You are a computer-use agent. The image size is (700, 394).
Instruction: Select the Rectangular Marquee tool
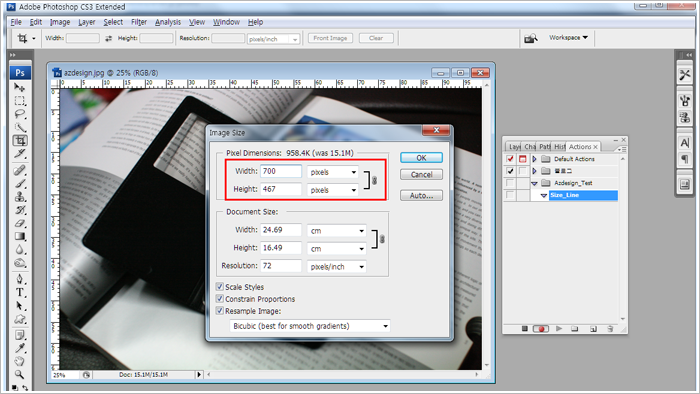tap(20, 101)
